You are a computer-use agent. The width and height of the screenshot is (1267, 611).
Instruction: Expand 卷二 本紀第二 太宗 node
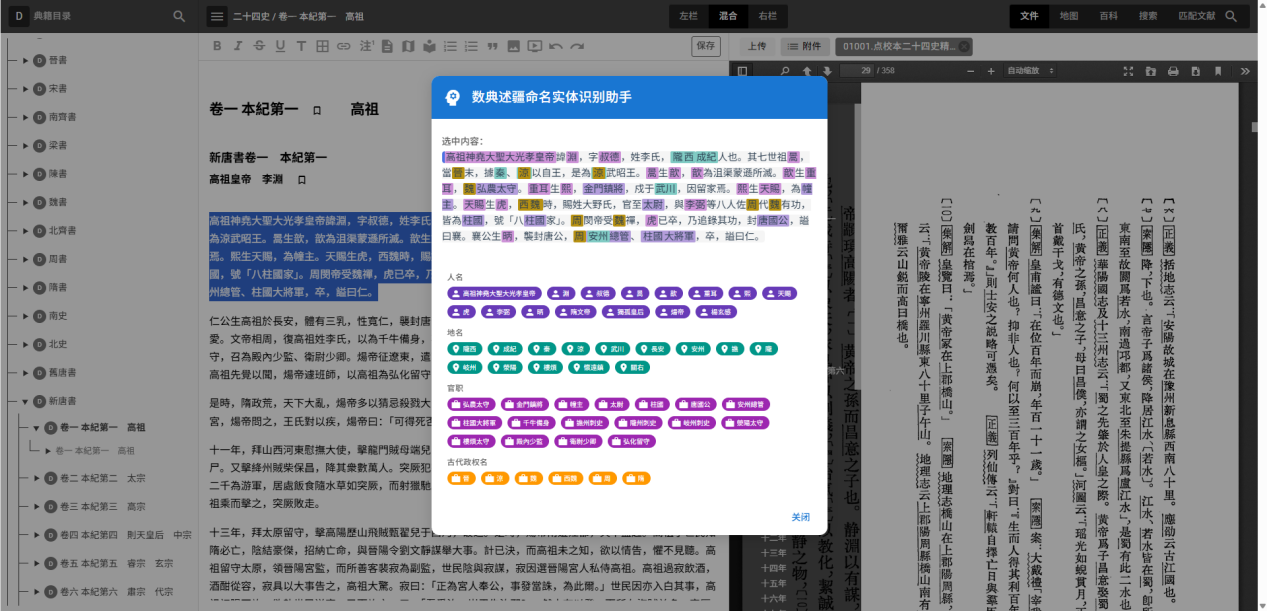[37, 478]
